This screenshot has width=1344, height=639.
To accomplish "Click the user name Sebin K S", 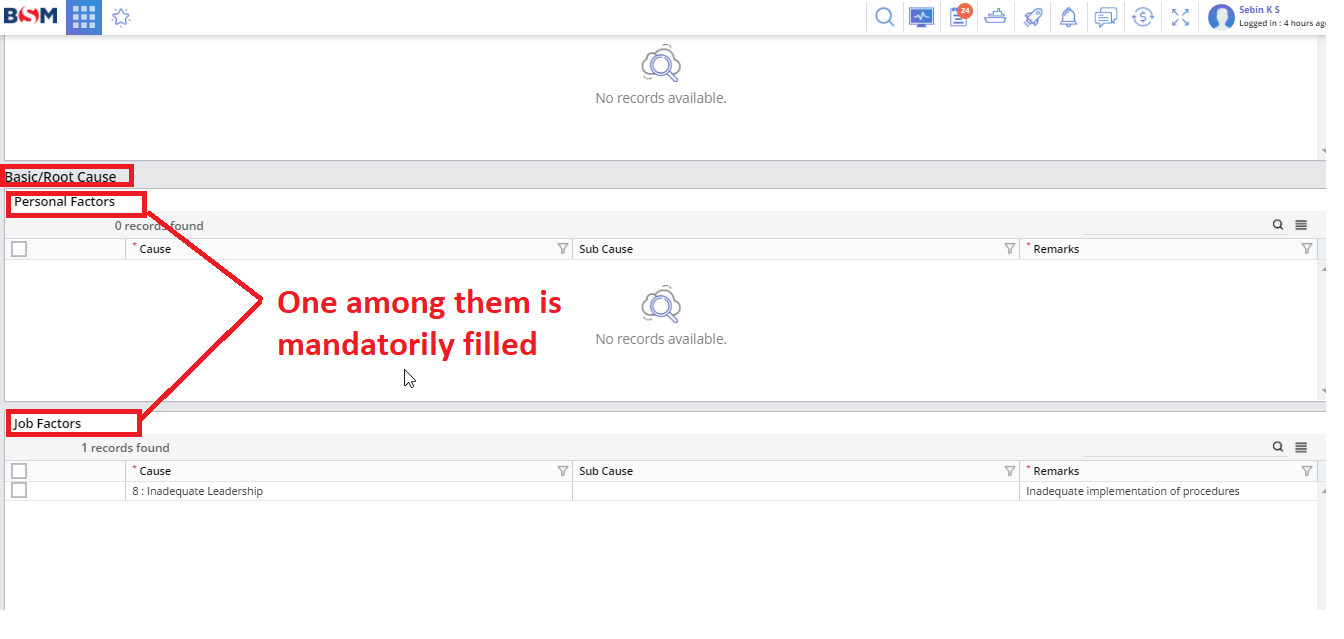I will click(1259, 10).
